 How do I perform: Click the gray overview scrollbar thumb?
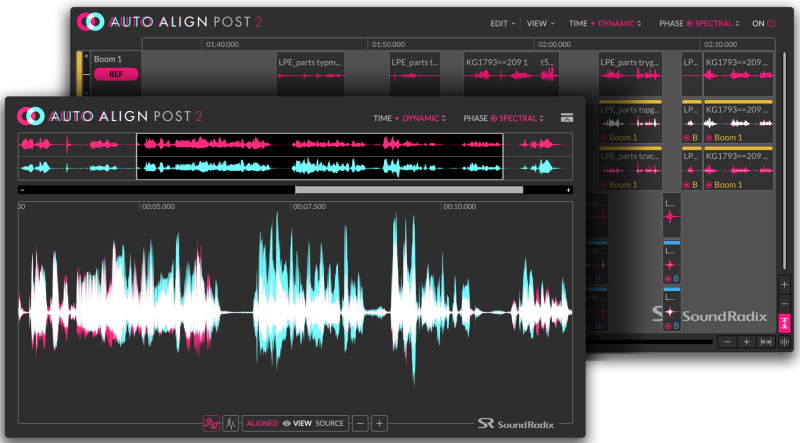(408, 189)
